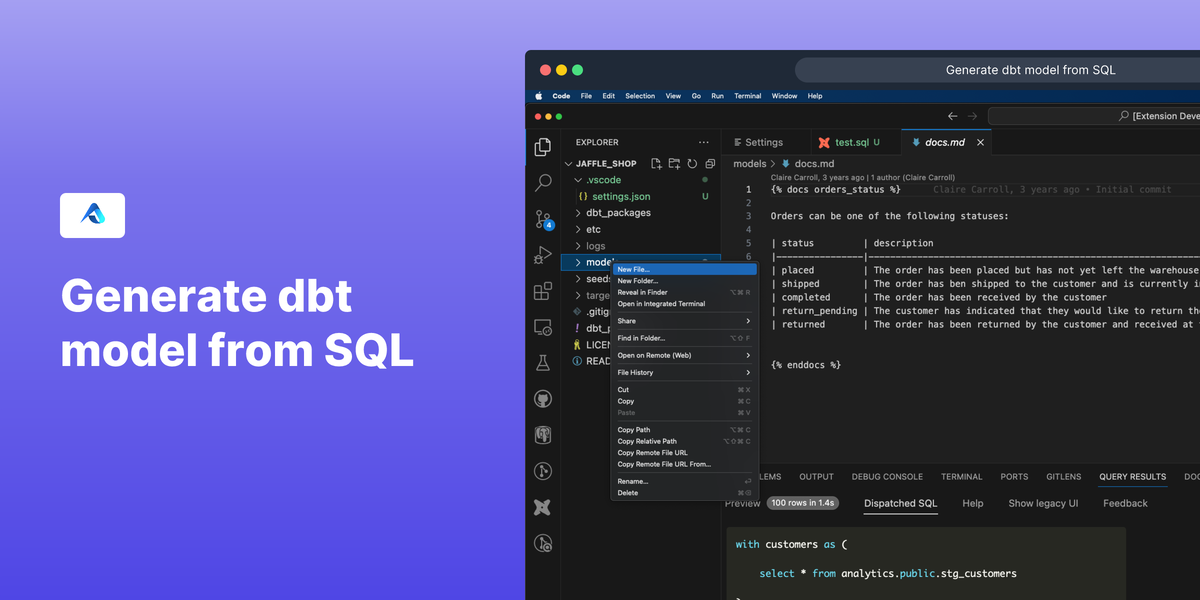Screen dimensions: 1200x600
Task: Open the Extensions view icon
Action: 543,291
